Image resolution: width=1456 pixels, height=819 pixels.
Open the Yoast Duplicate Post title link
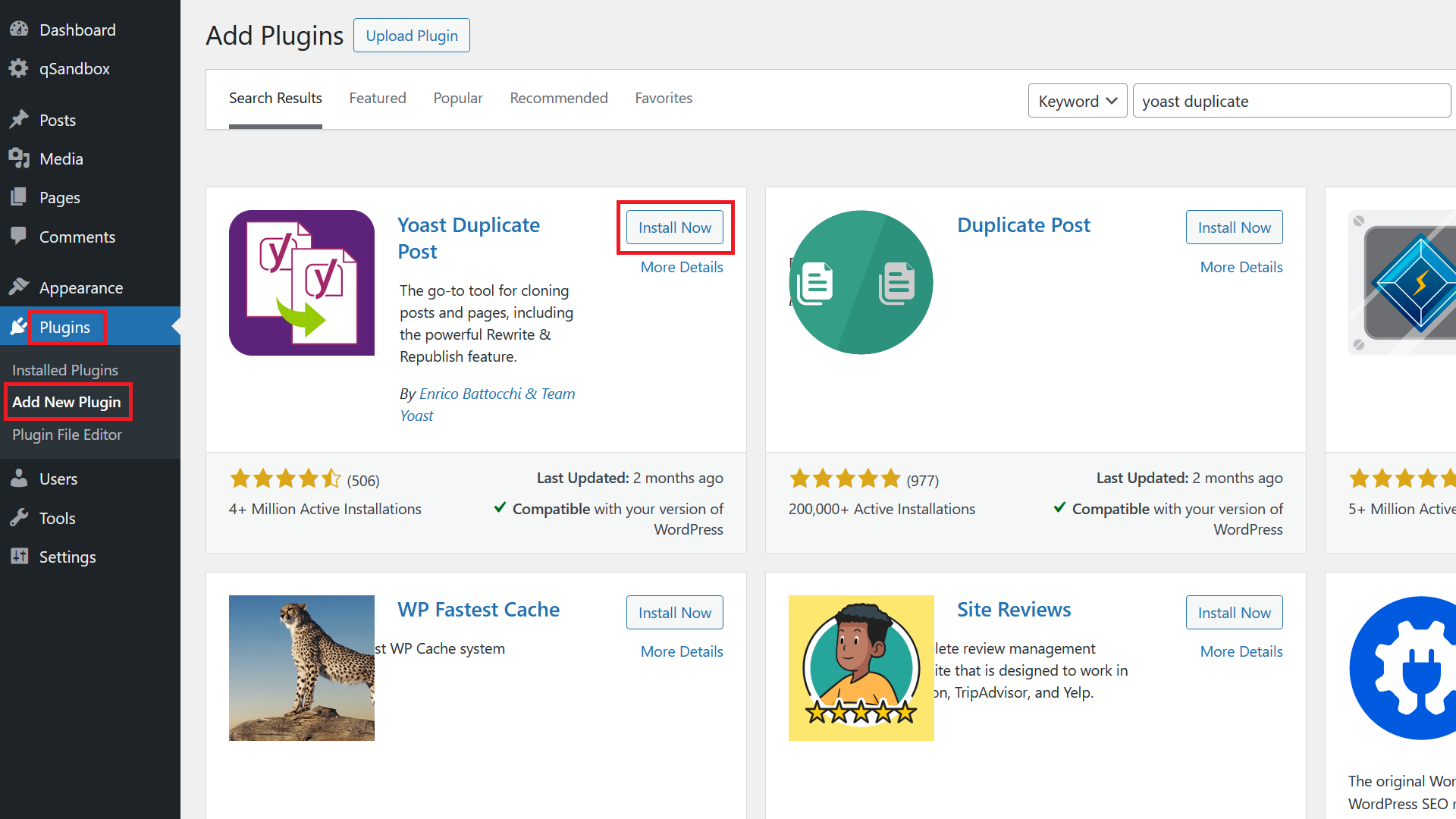469,238
